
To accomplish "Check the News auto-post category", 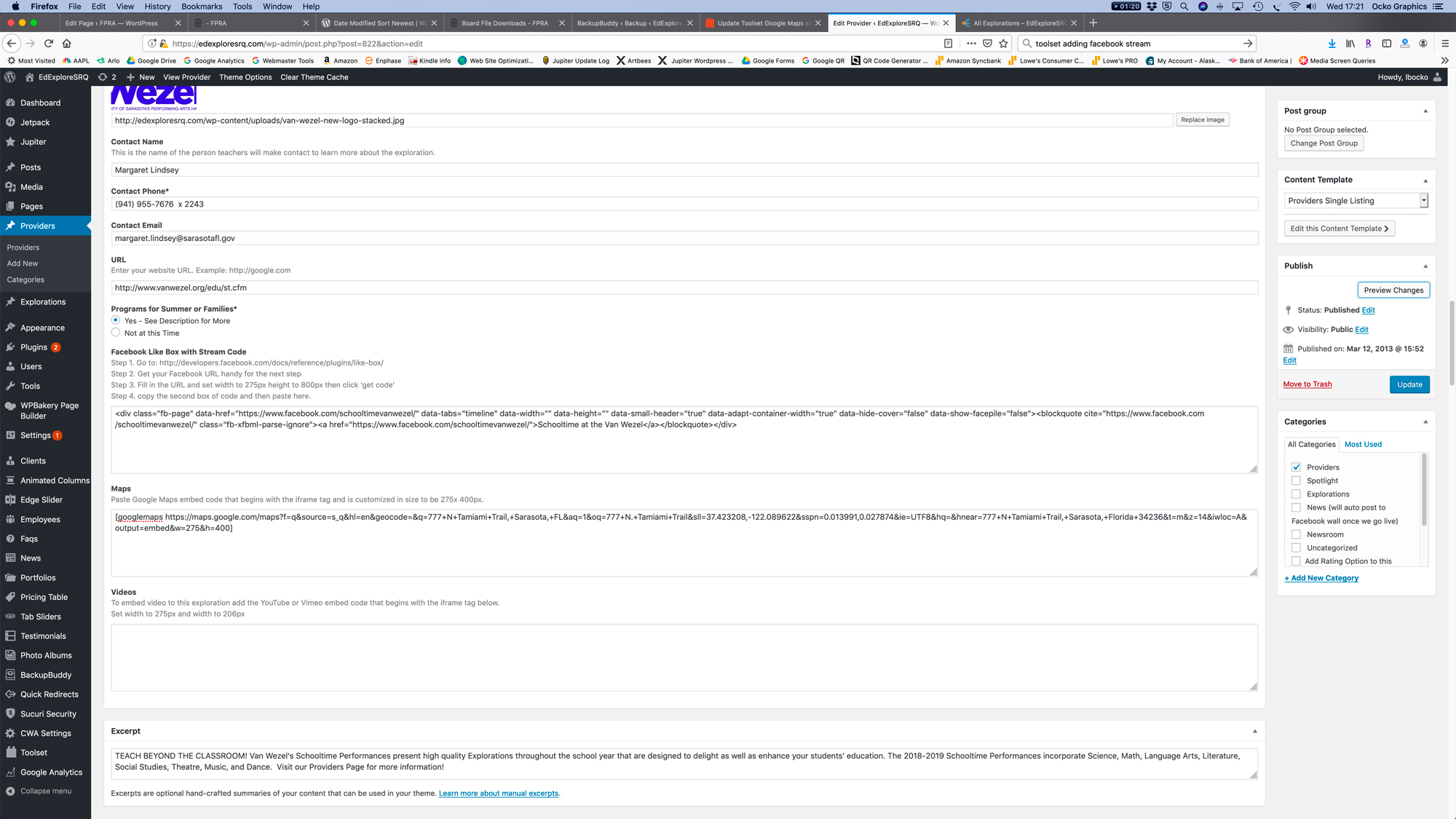I will tap(1296, 507).
